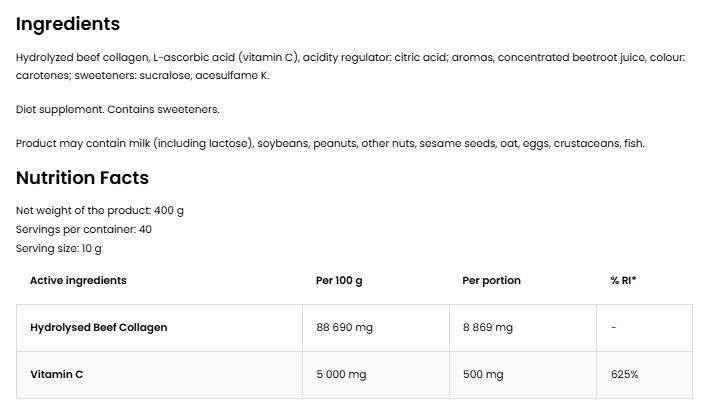The height and width of the screenshot is (414, 710).
Task: Click the Nutrition Facts heading
Action: (x=82, y=178)
